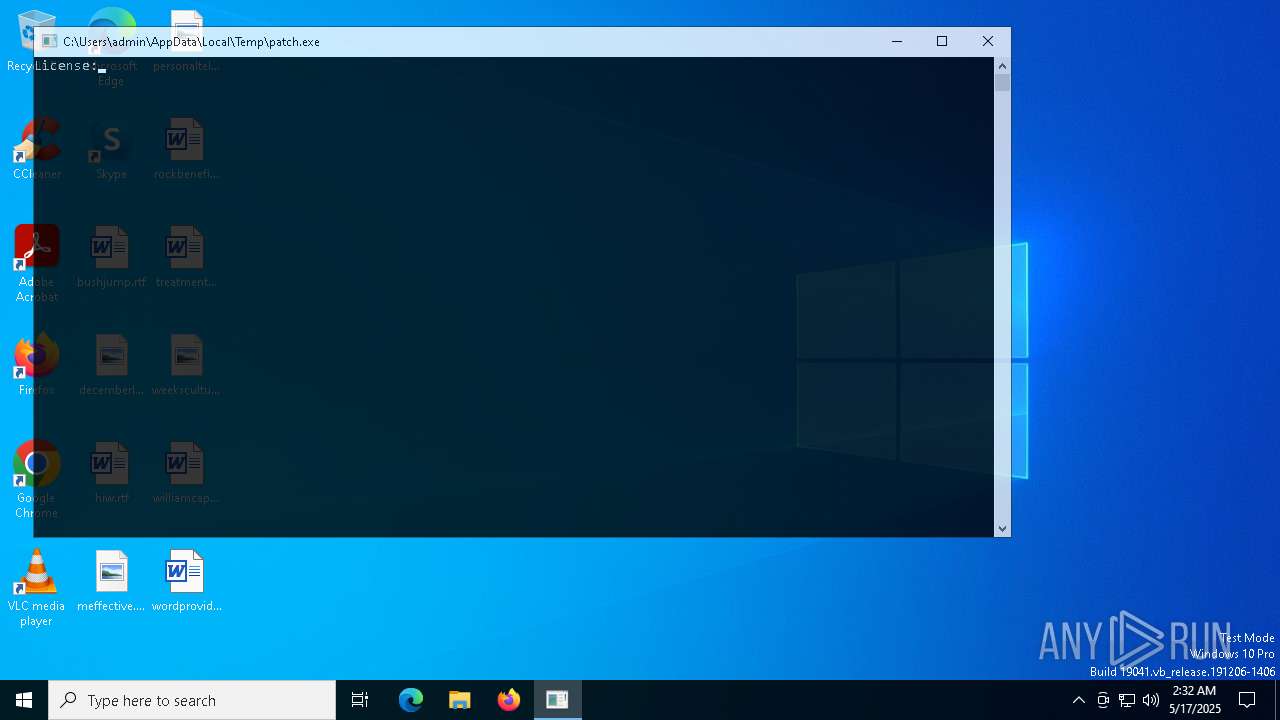Open the Windows Start menu

point(24,700)
